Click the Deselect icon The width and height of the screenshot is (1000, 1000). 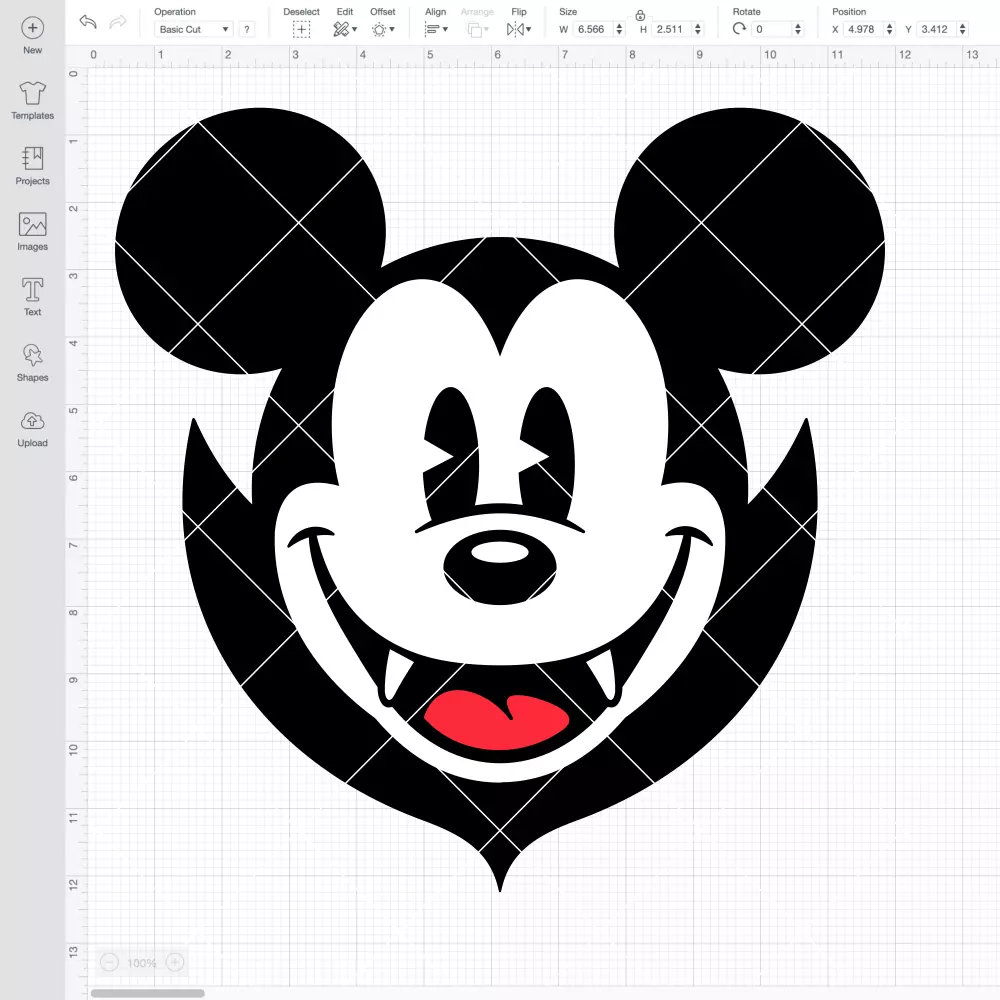point(302,29)
